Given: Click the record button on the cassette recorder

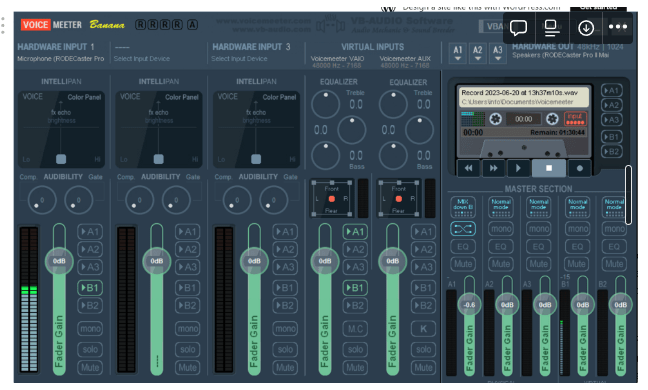Looking at the screenshot, I should click(579, 168).
